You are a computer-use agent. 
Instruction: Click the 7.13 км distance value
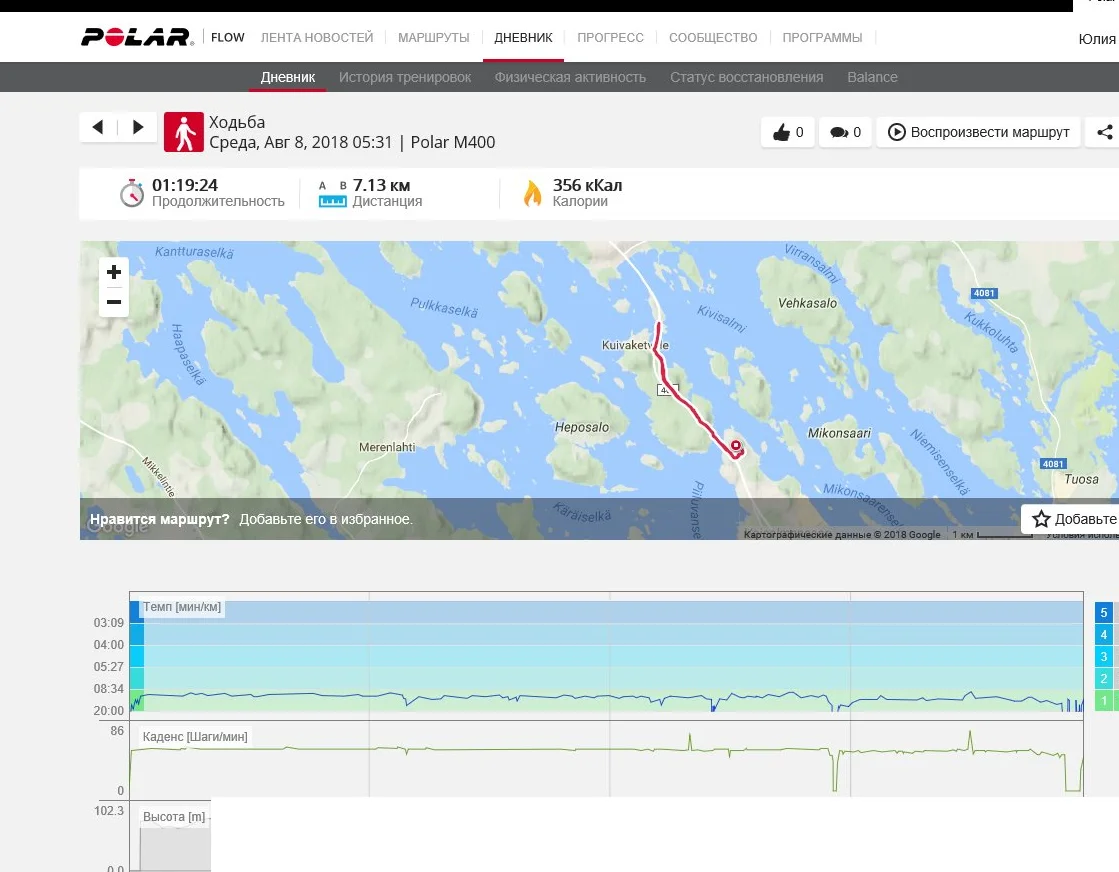coord(381,186)
